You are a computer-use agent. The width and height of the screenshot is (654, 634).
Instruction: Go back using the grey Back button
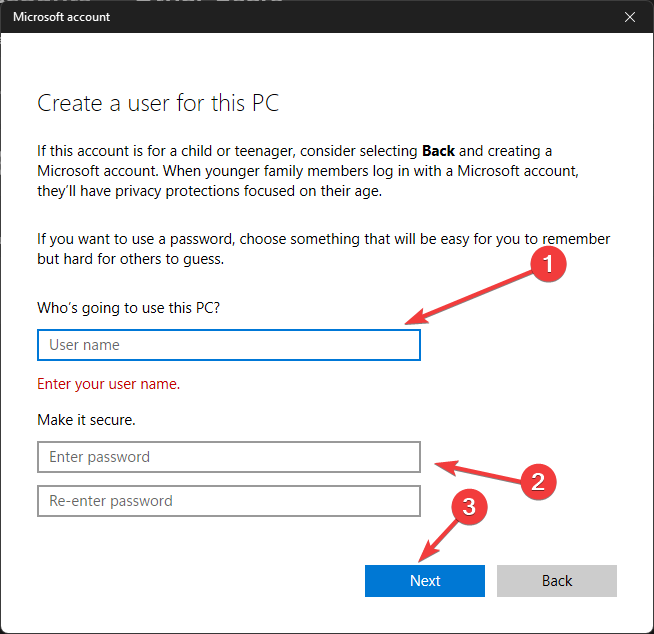(x=556, y=581)
